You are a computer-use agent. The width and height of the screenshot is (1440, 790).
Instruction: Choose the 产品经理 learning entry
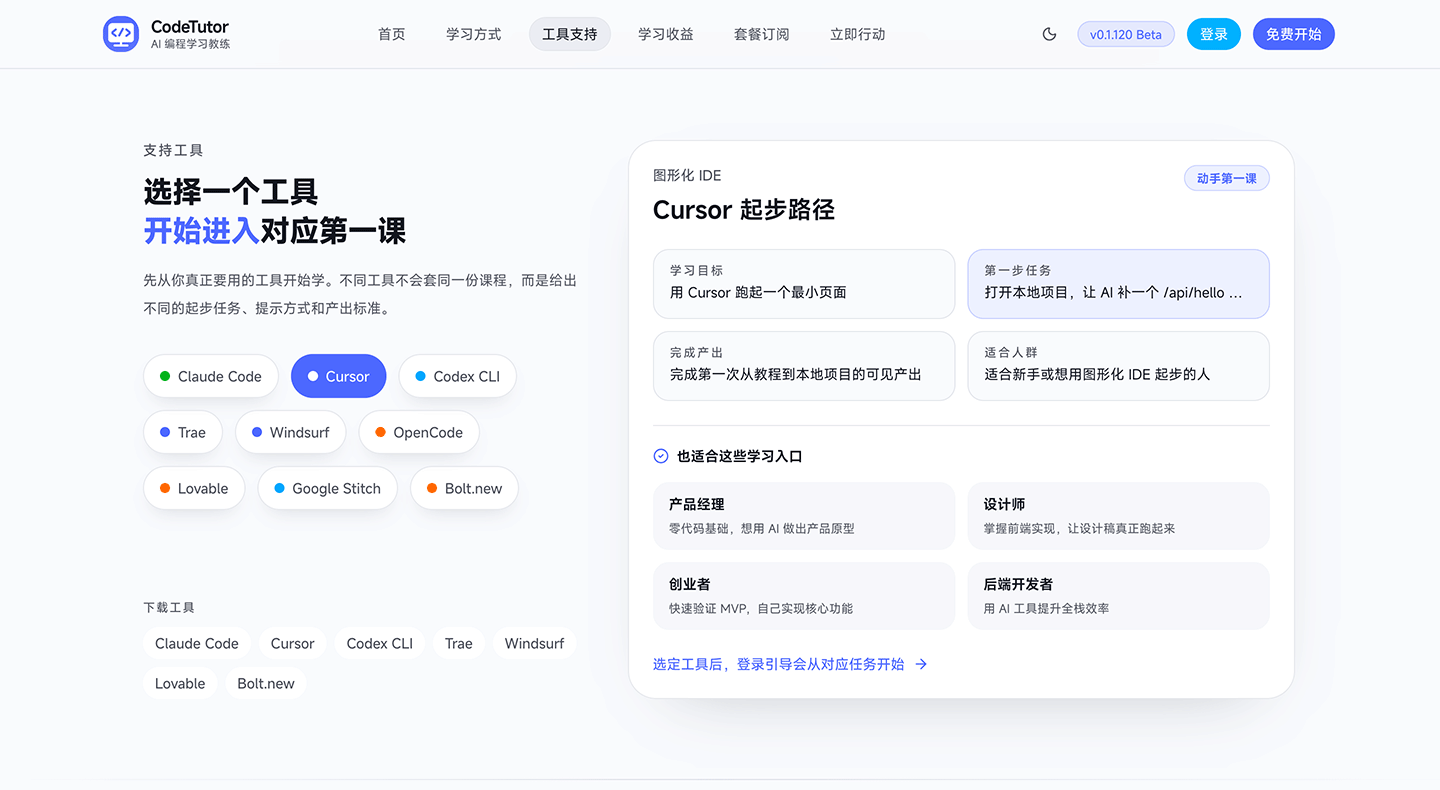coord(804,516)
